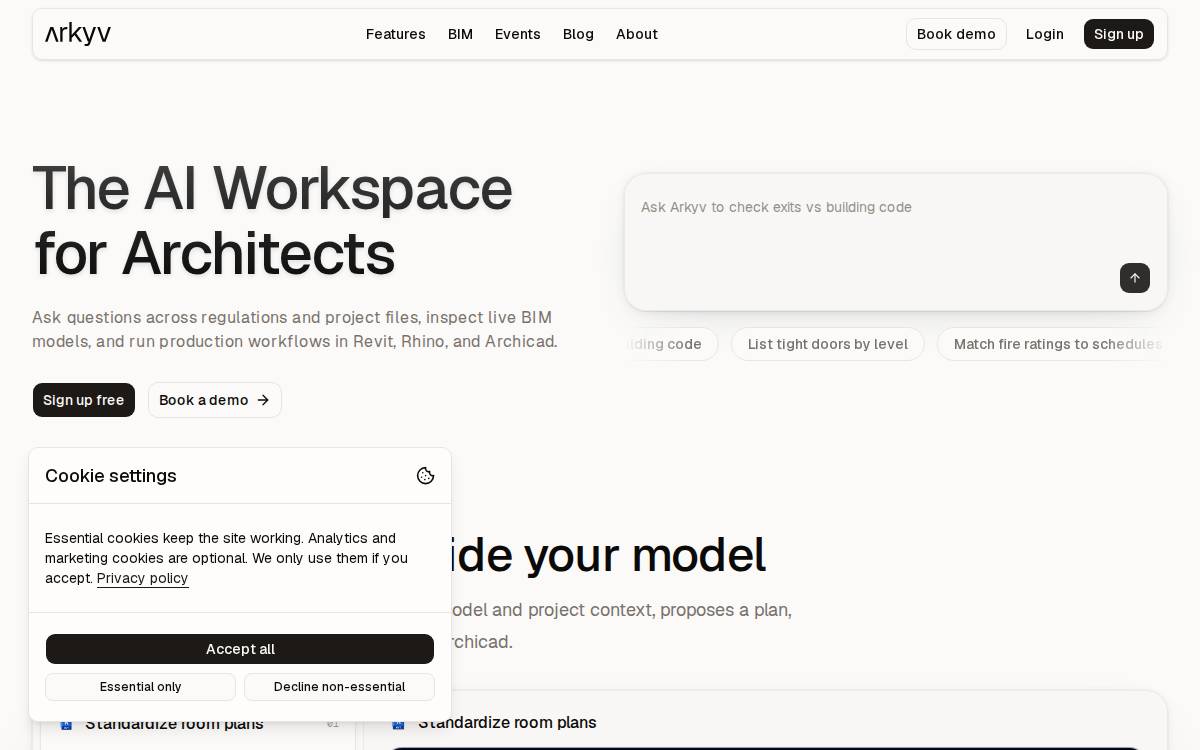The image size is (1200, 750).
Task: Focus the Ask Arkyv prompt input
Action: tap(896, 242)
